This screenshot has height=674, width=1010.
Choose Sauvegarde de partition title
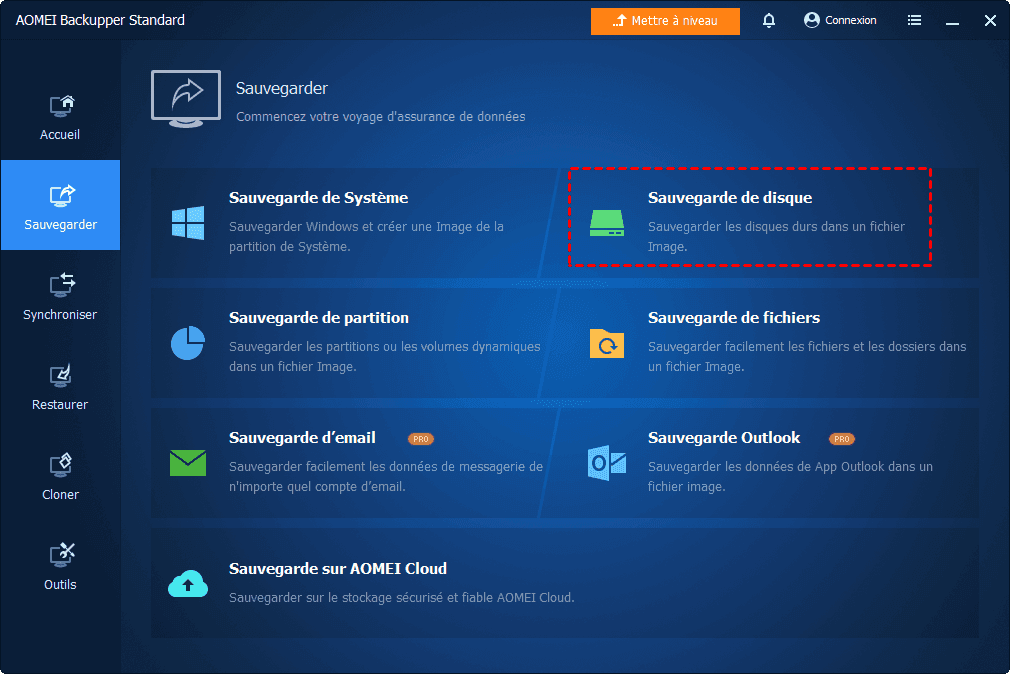pyautogui.click(x=319, y=318)
